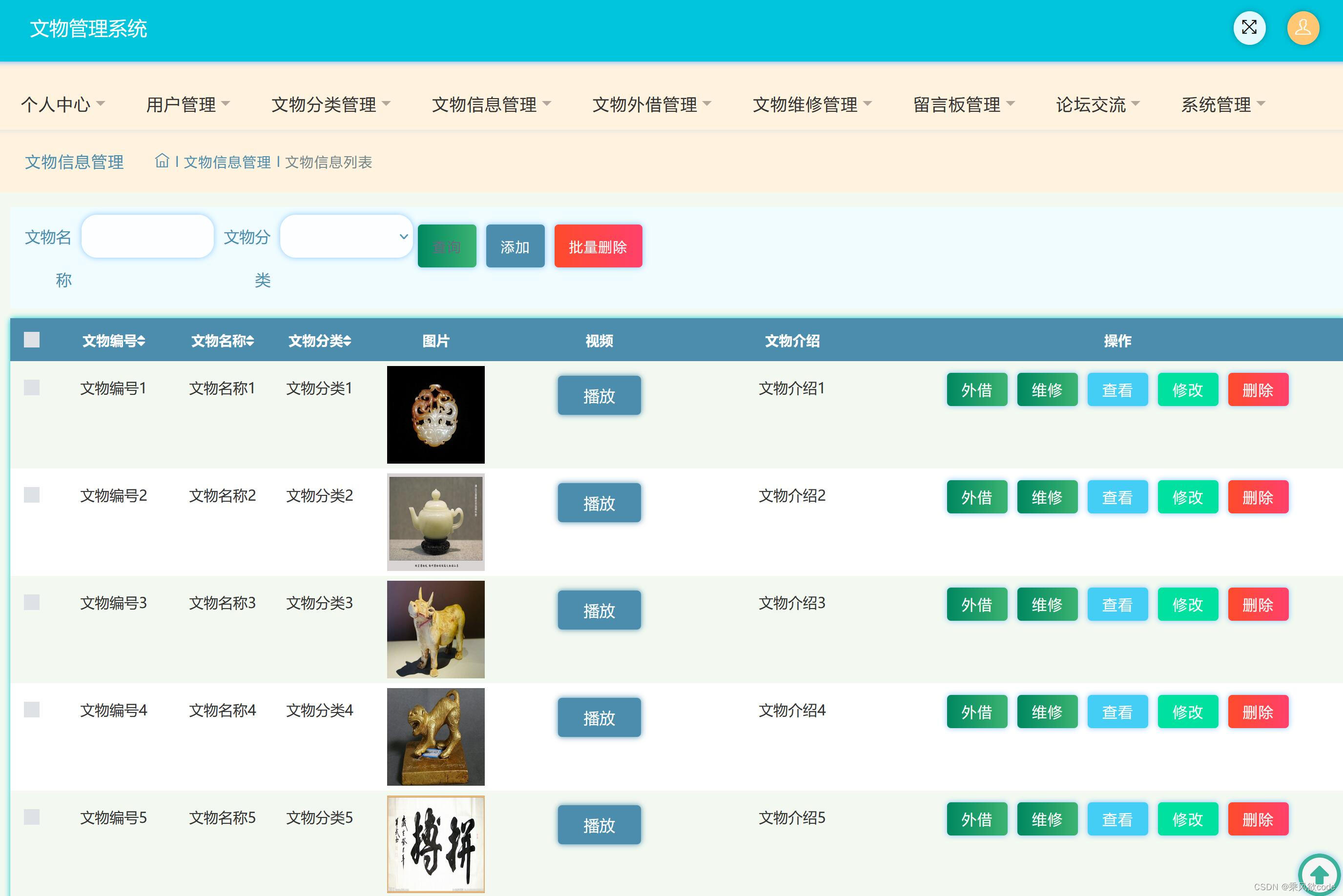Open the jade teapot thumbnail image
The height and width of the screenshot is (896, 1343).
click(x=435, y=522)
